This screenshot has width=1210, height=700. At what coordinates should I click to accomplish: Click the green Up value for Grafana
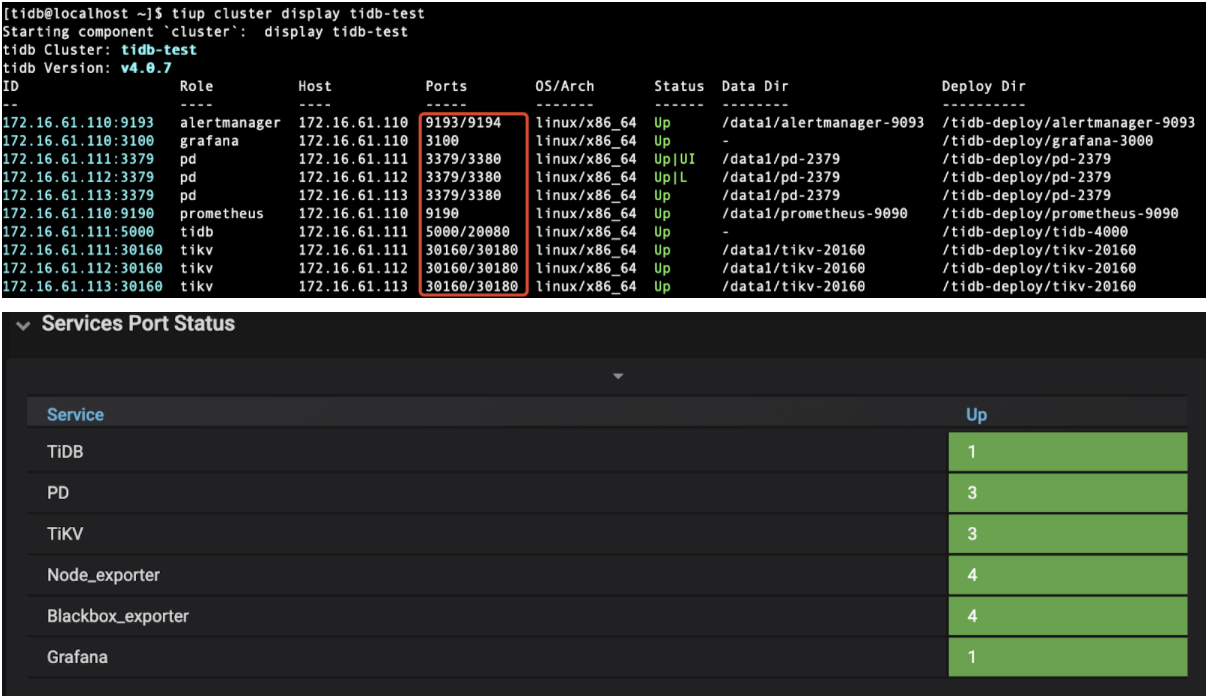1068,657
